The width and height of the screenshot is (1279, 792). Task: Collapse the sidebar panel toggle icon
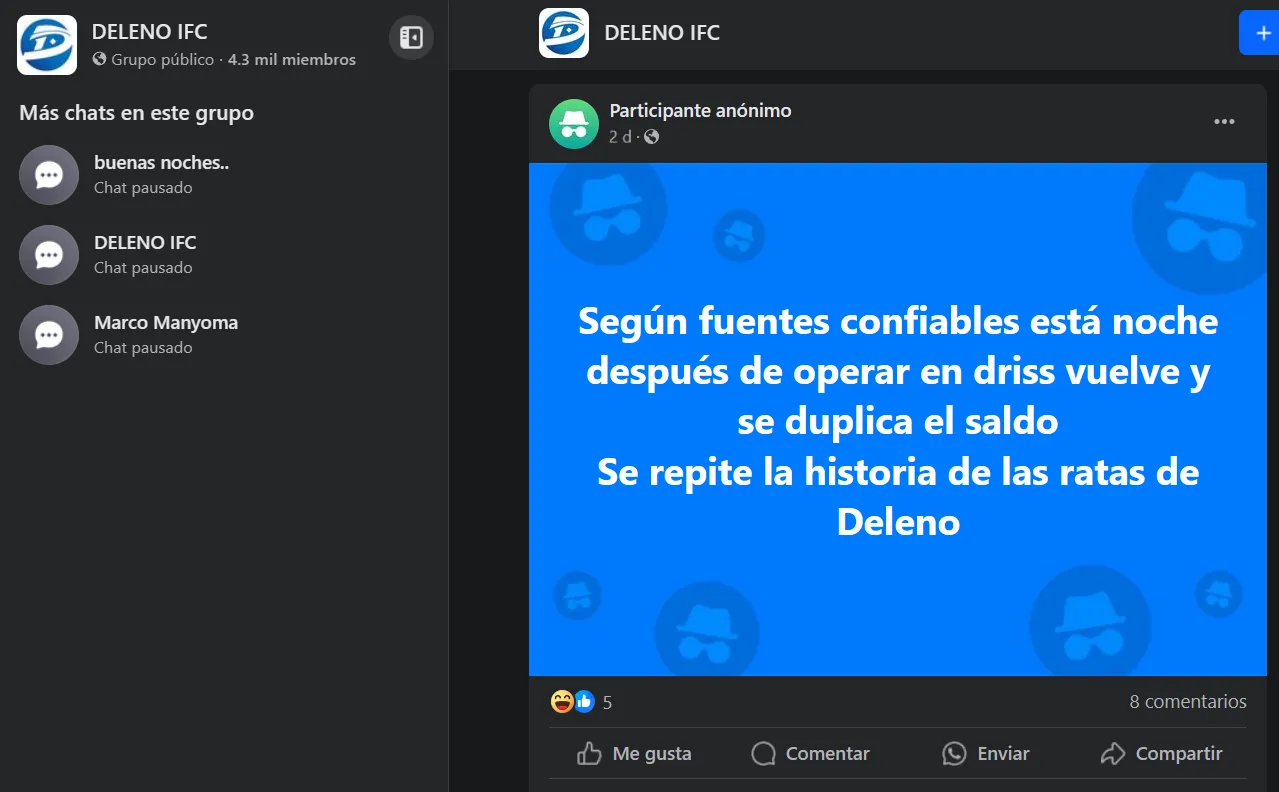coord(411,38)
